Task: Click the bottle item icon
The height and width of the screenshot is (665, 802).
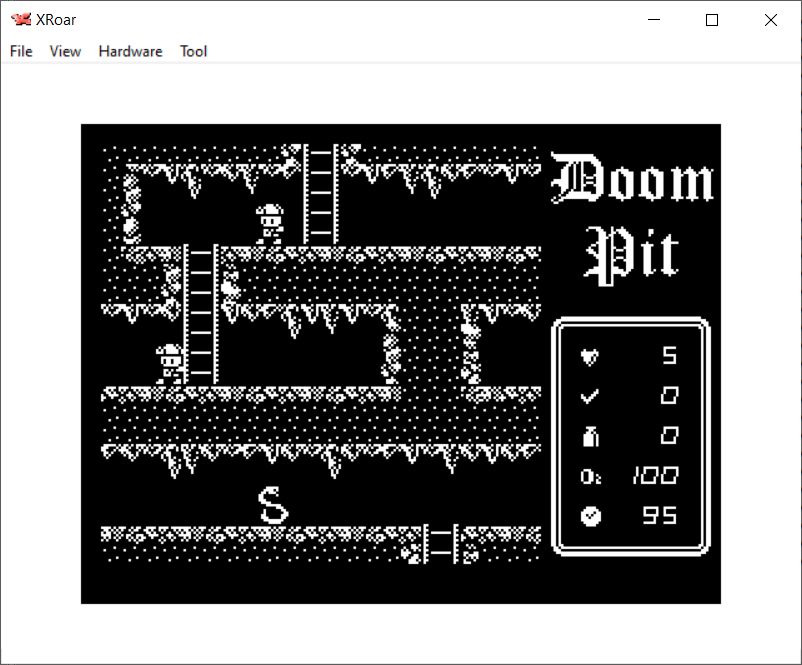Action: tap(590, 436)
